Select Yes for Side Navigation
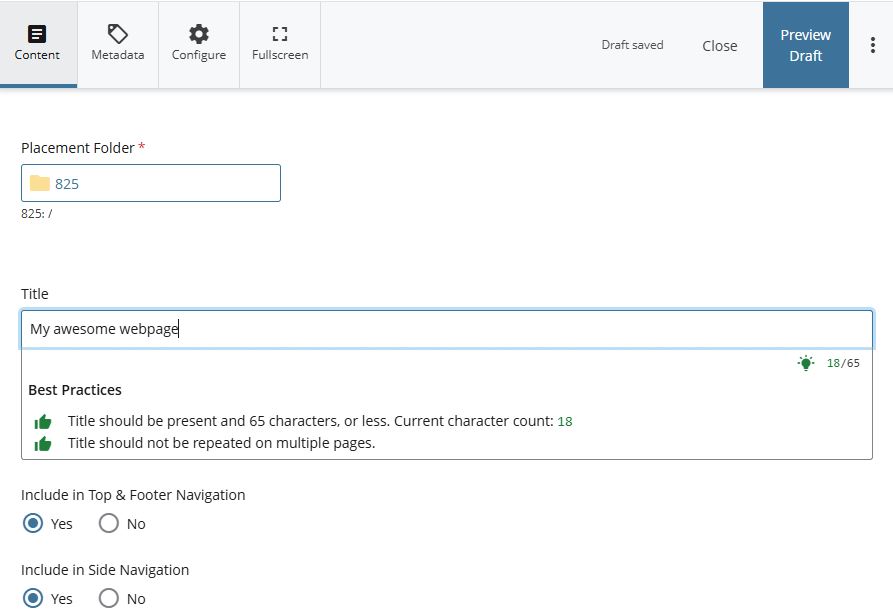 pyautogui.click(x=33, y=598)
